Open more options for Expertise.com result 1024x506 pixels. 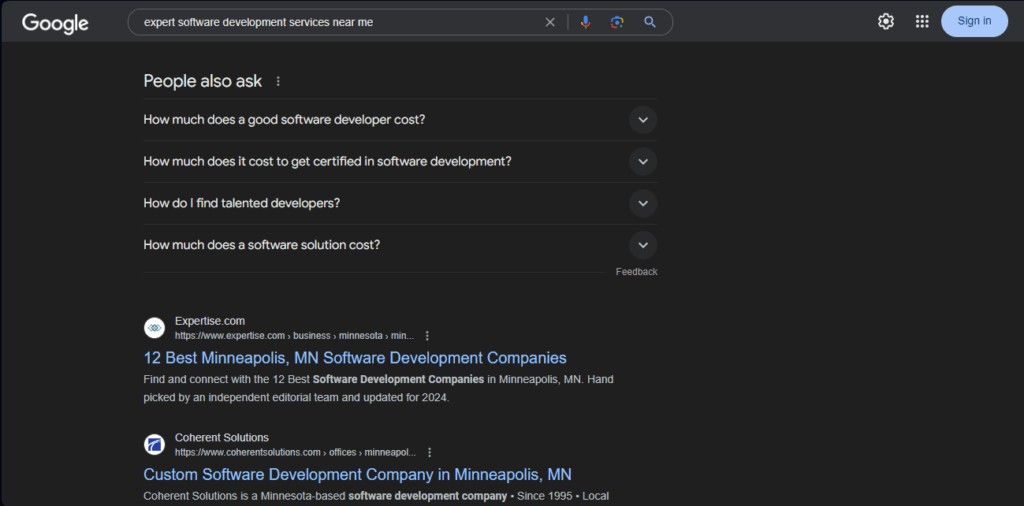coord(427,336)
